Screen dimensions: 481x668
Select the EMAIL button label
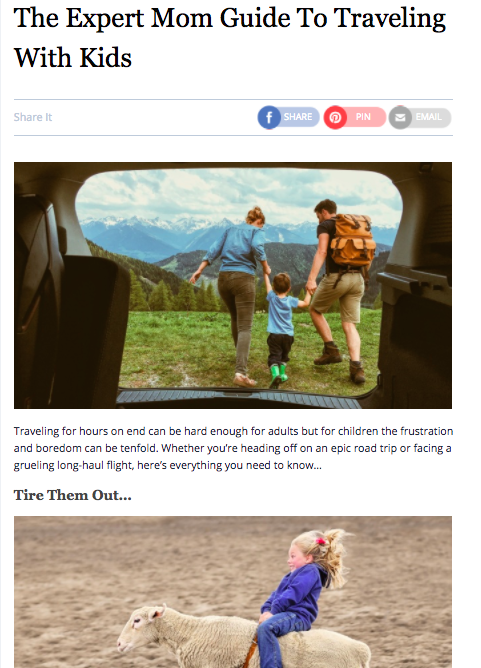coord(429,117)
